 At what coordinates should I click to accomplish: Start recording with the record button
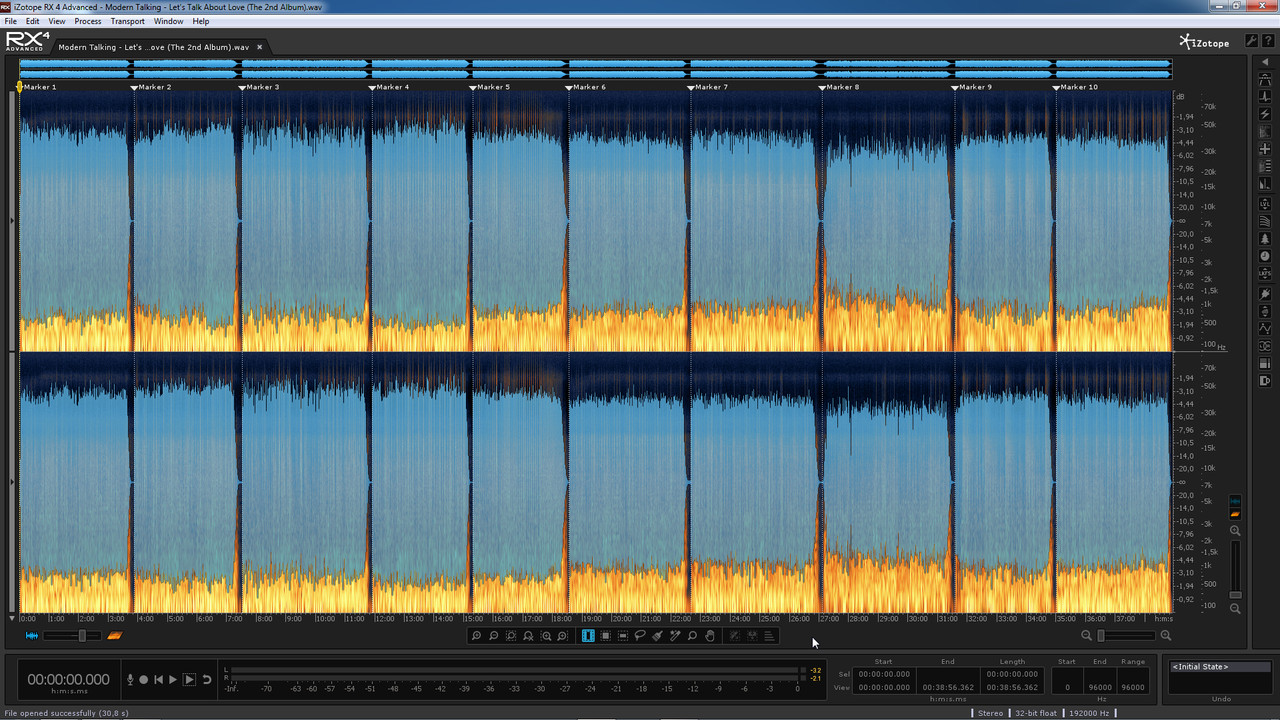[143, 680]
